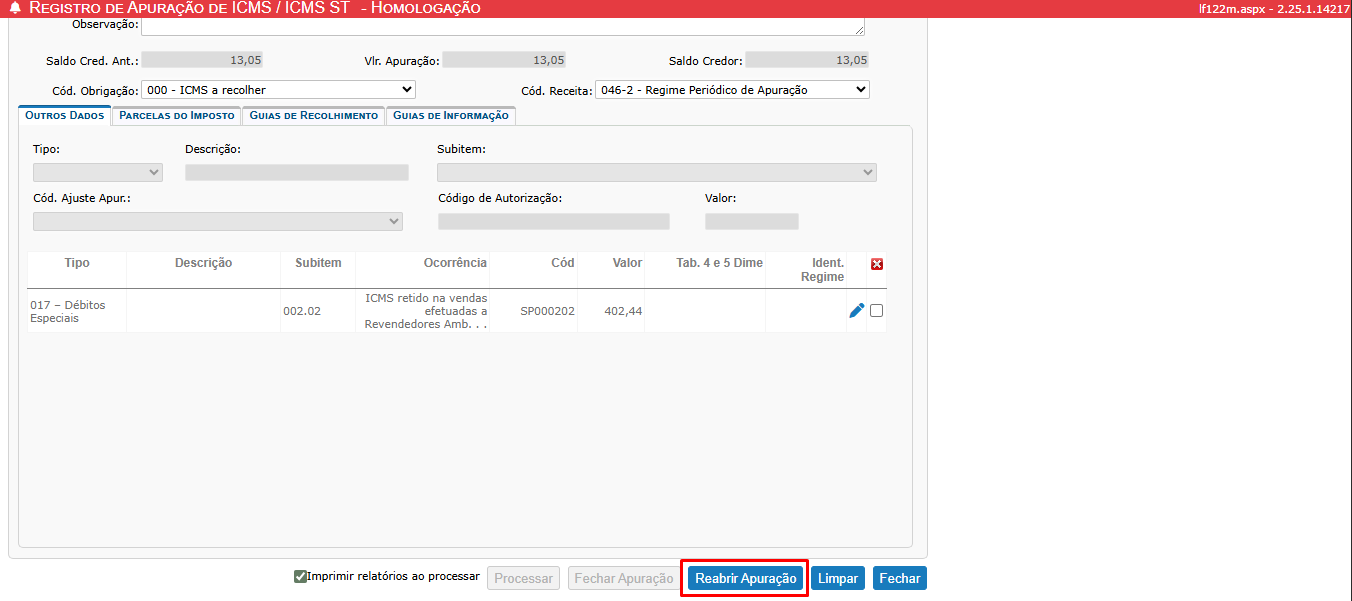Open the Guias de Recolhimento tab

[313, 116]
